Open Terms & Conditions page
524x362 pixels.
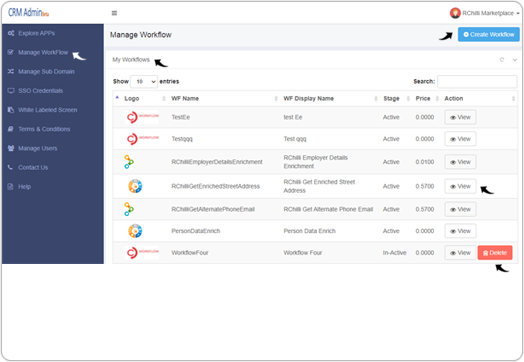tap(44, 129)
